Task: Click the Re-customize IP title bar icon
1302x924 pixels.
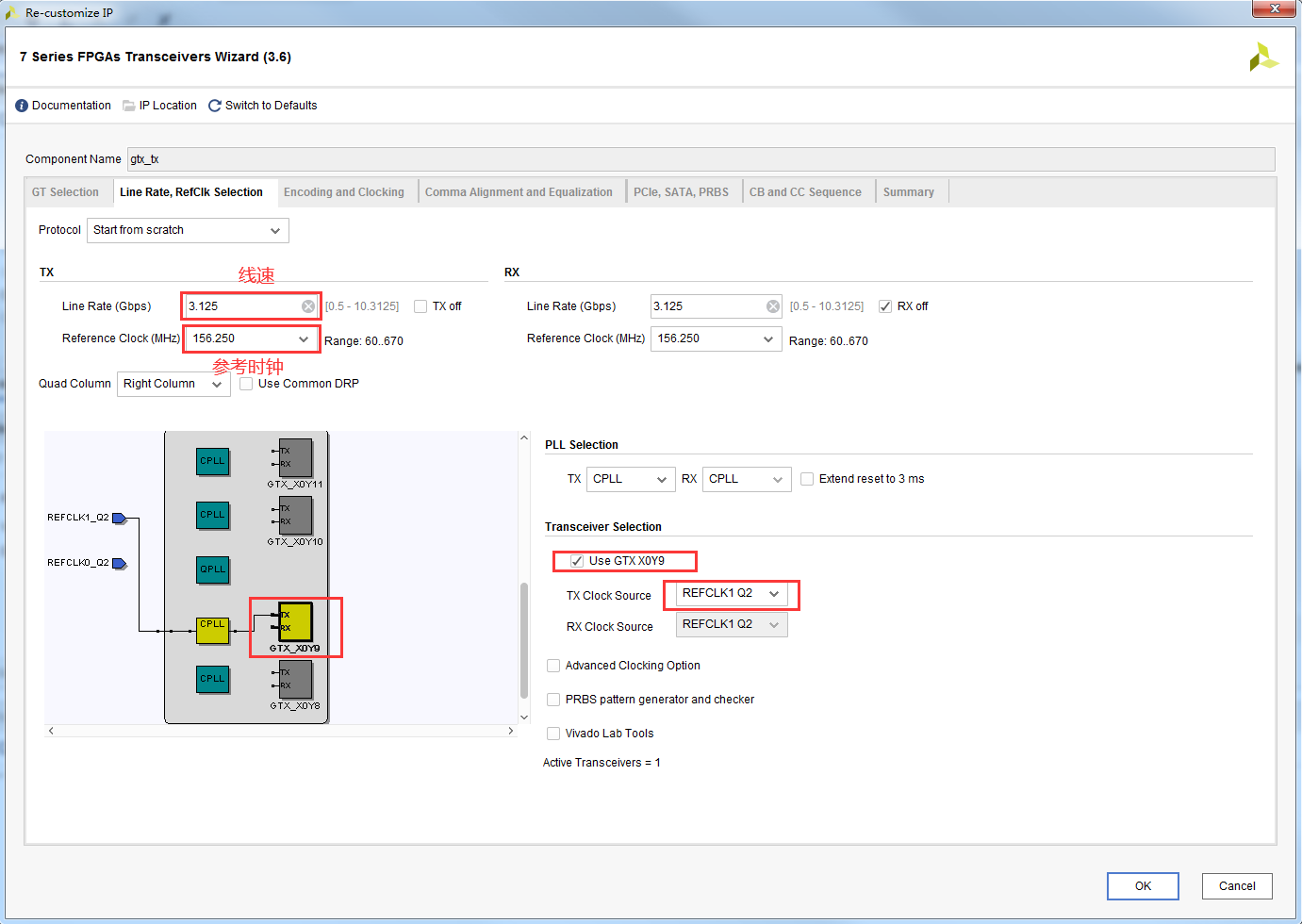Action: coord(12,13)
